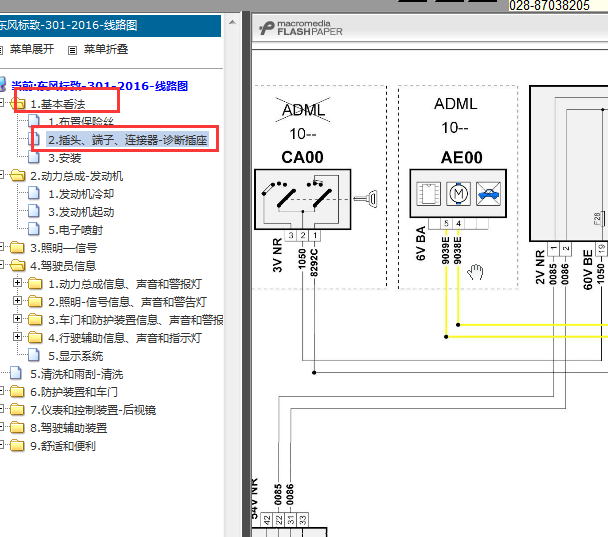Viewport: 608px width, 537px height.
Task: Click the AE00 motor M icon
Action: pos(458,193)
